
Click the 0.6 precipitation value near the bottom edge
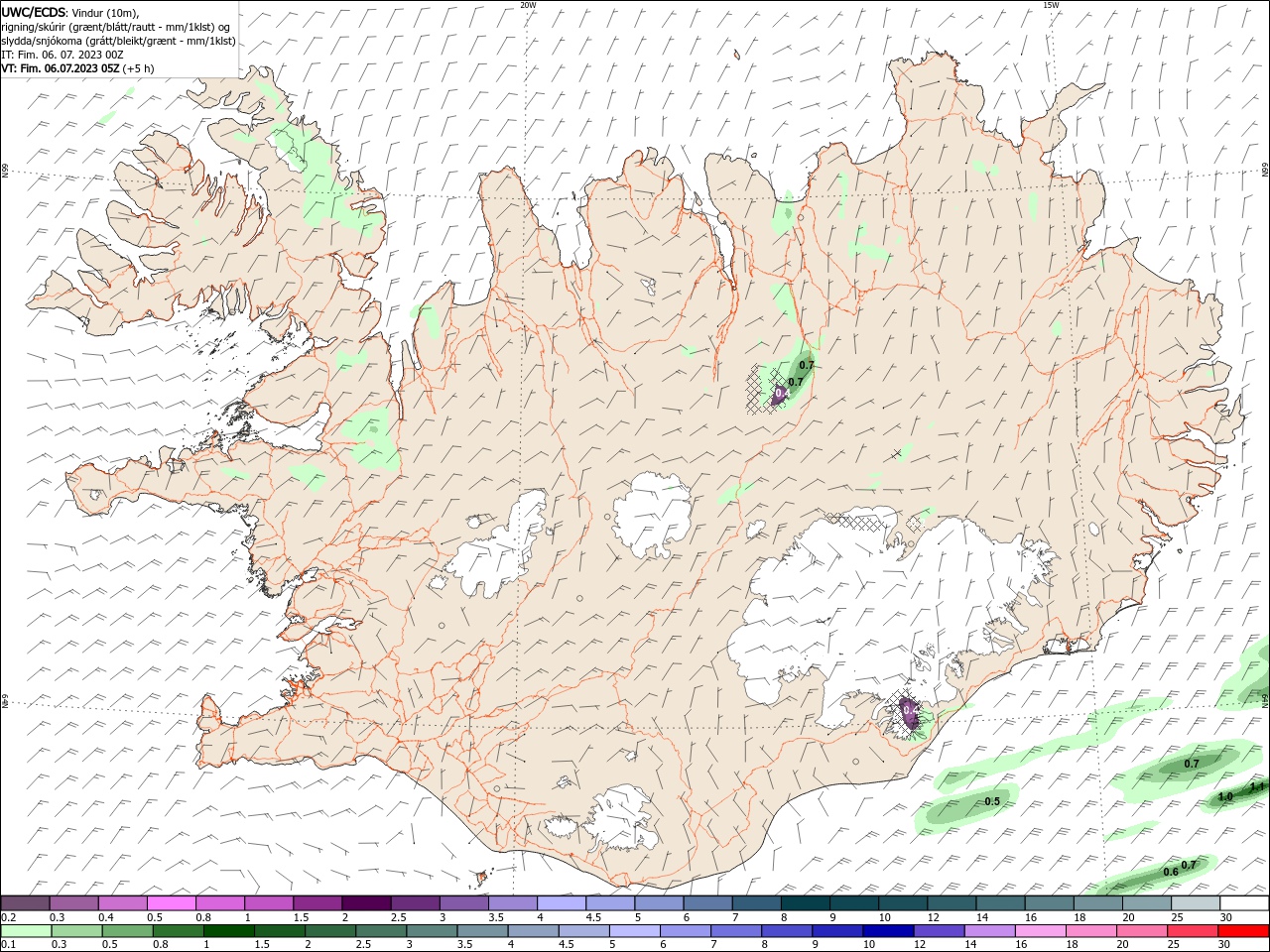(1171, 872)
